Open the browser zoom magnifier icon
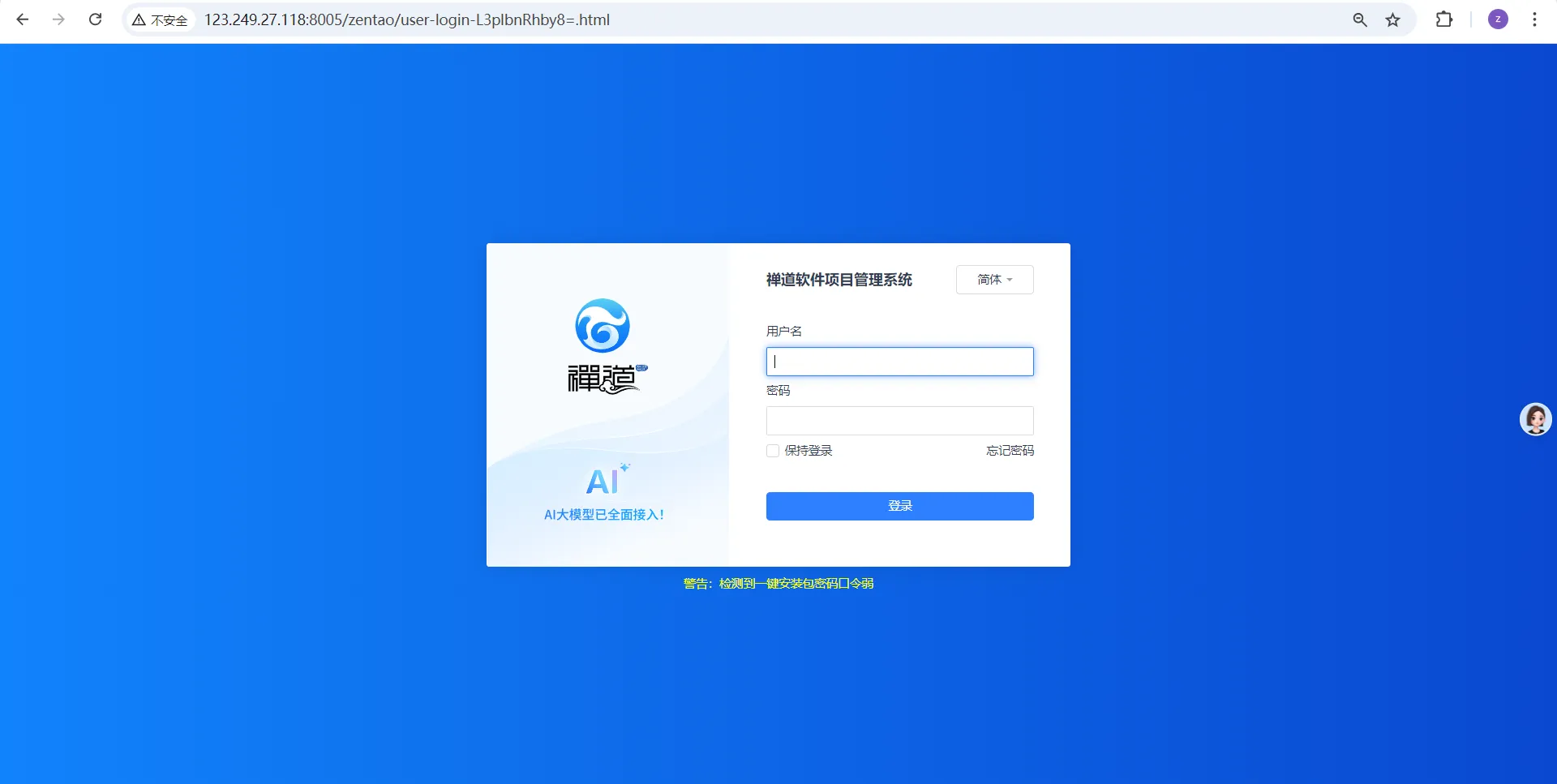 (1360, 19)
